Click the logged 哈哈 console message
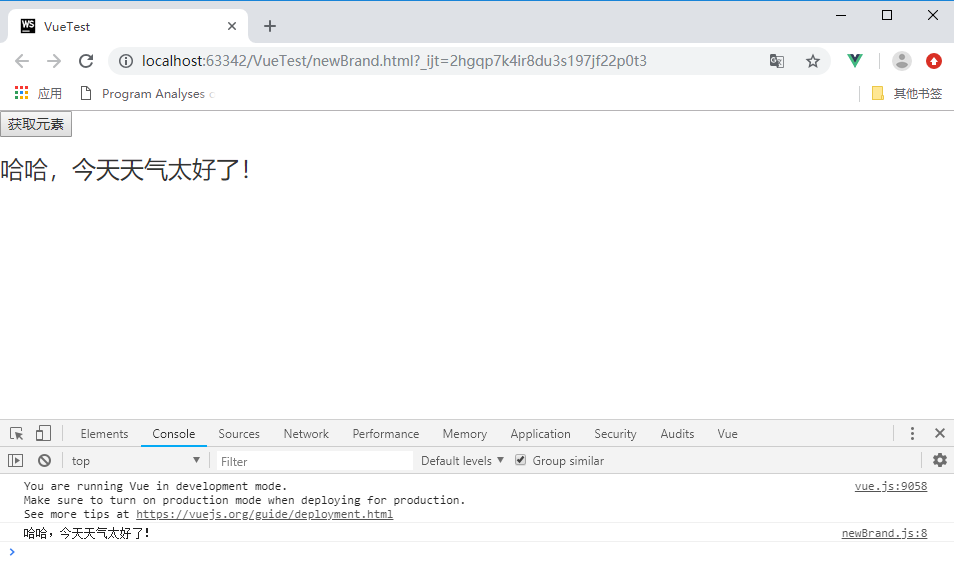Screen dimensions: 954x575 click(x=87, y=533)
